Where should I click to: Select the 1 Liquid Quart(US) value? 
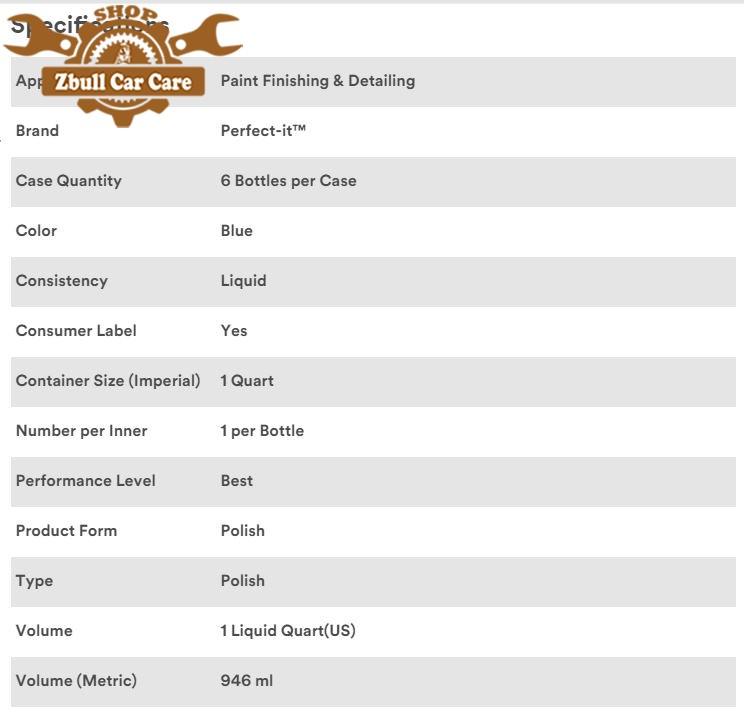[x=288, y=631]
